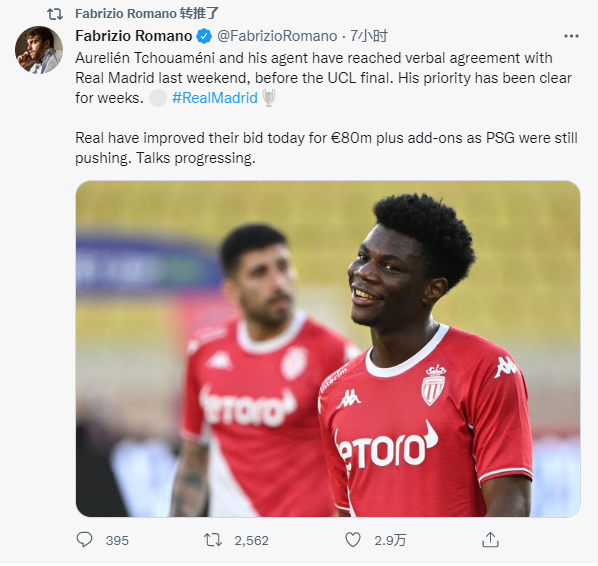Click the 7小时 timestamp

[369, 36]
